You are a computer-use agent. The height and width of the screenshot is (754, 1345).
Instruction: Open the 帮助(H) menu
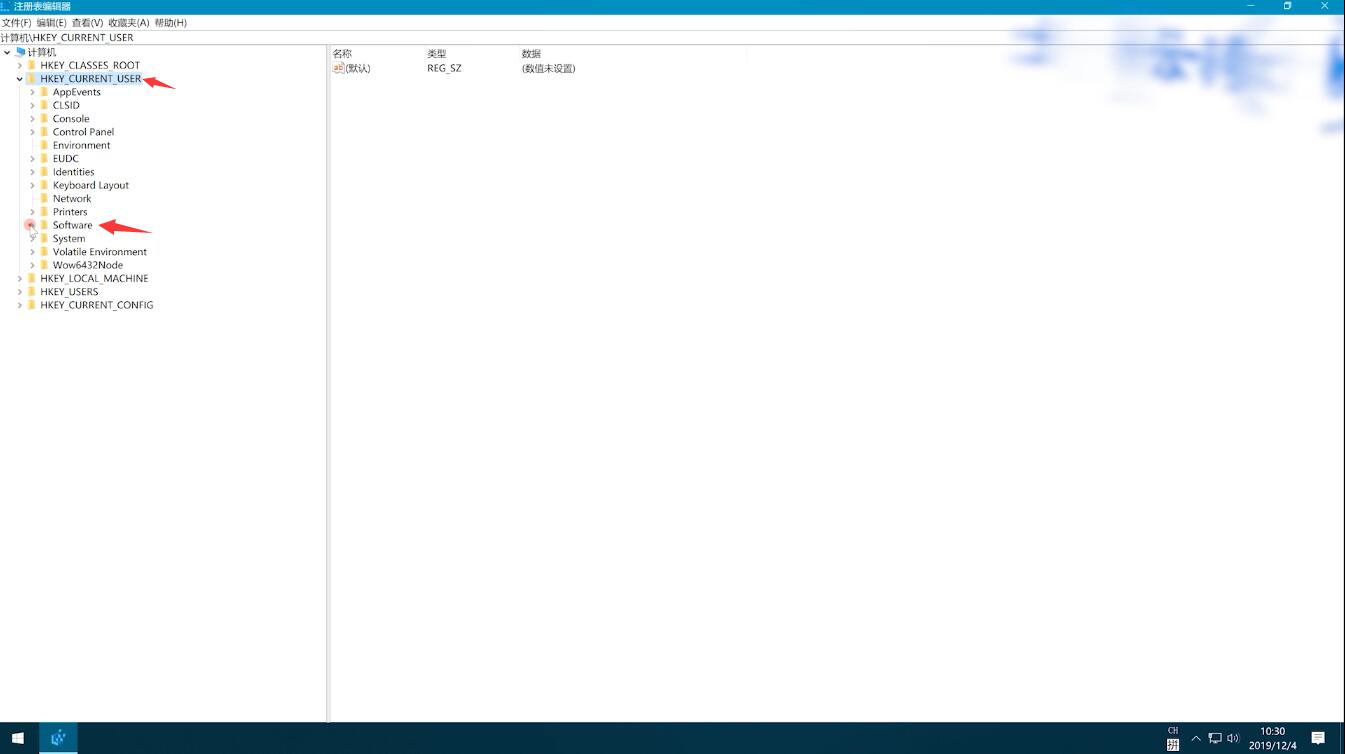(x=171, y=23)
